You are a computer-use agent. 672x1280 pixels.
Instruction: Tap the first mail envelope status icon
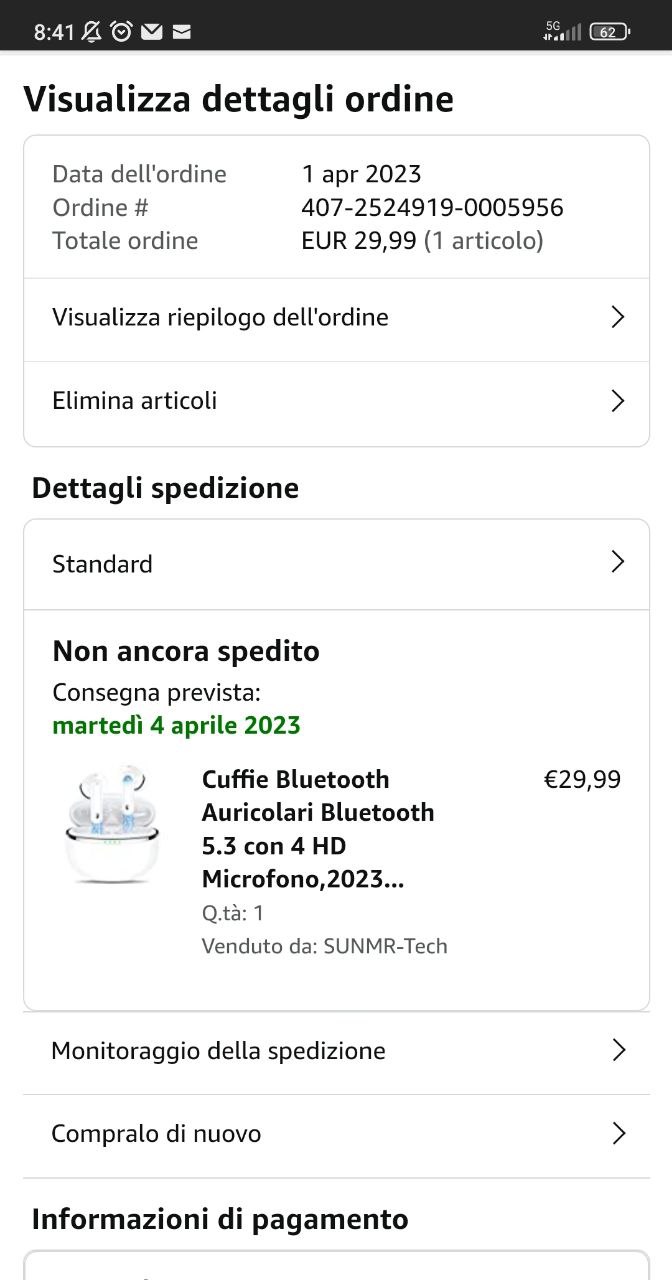coord(152,32)
